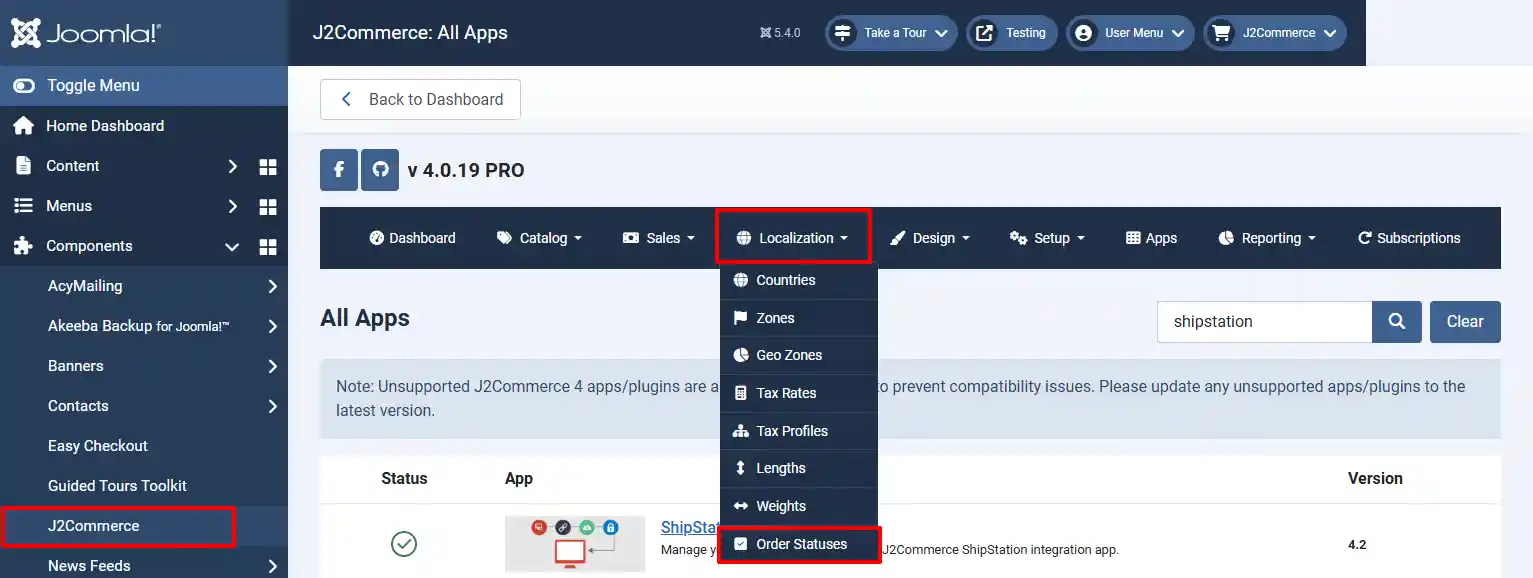Screen dimensions: 1533x578
Task: Click the Content sidebar item
Action: (73, 166)
